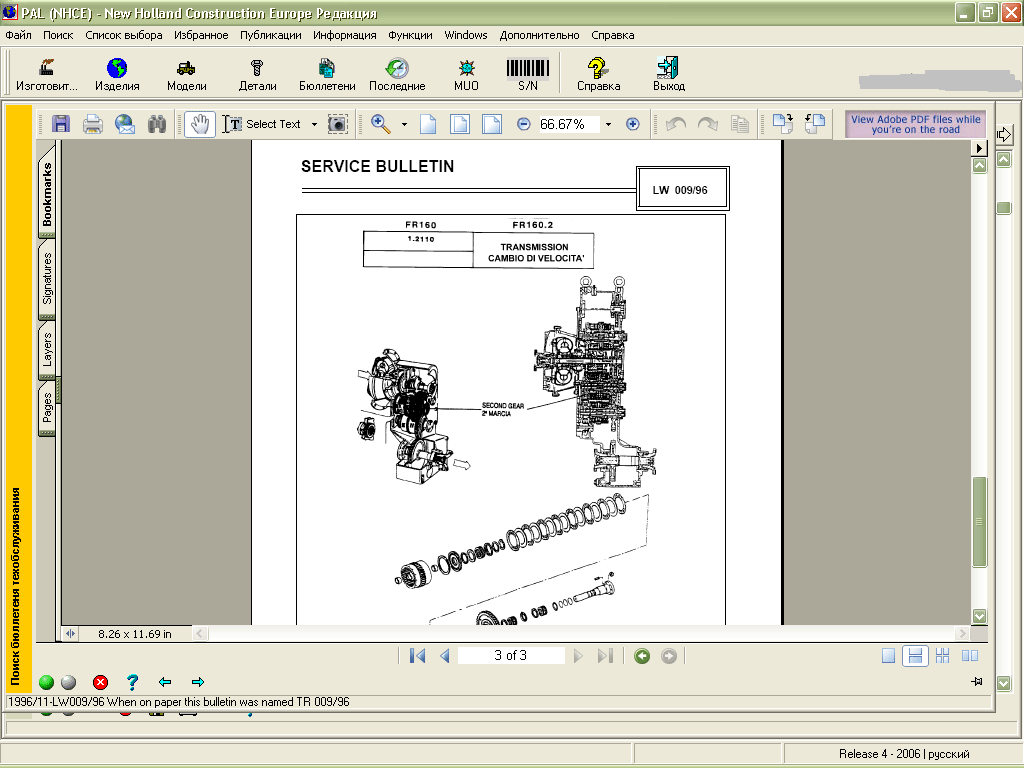
Task: Open the Бюллетени bulletins icon
Action: (327, 74)
